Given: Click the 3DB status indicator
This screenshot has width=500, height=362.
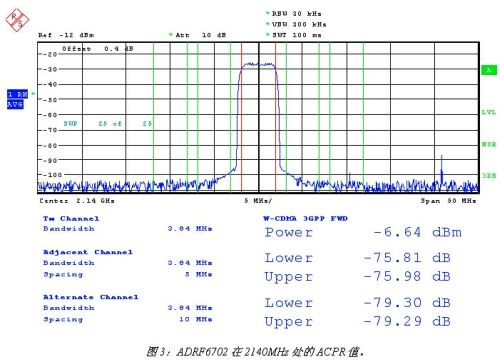Looking at the screenshot, I should coord(489,175).
